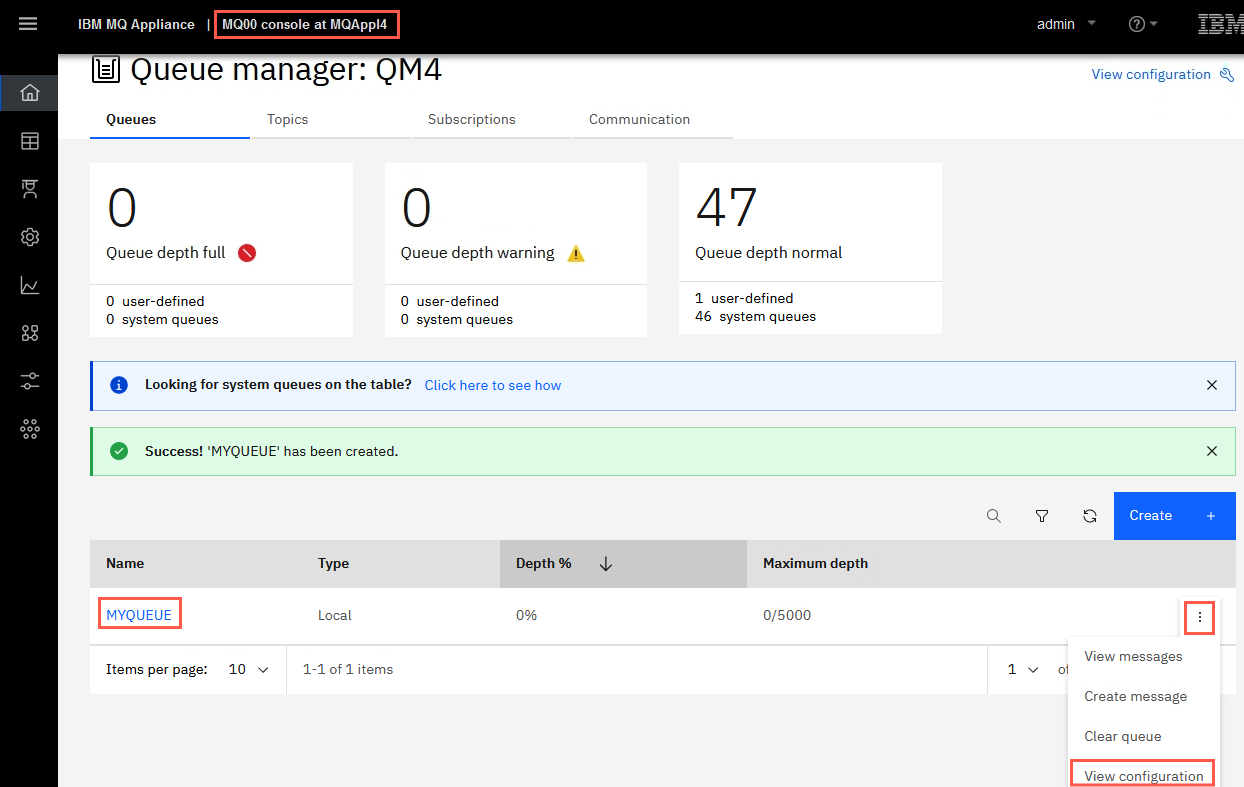Screen dimensions: 1244x787
Task: Expand the help menu arrow
Action: 1154,24
